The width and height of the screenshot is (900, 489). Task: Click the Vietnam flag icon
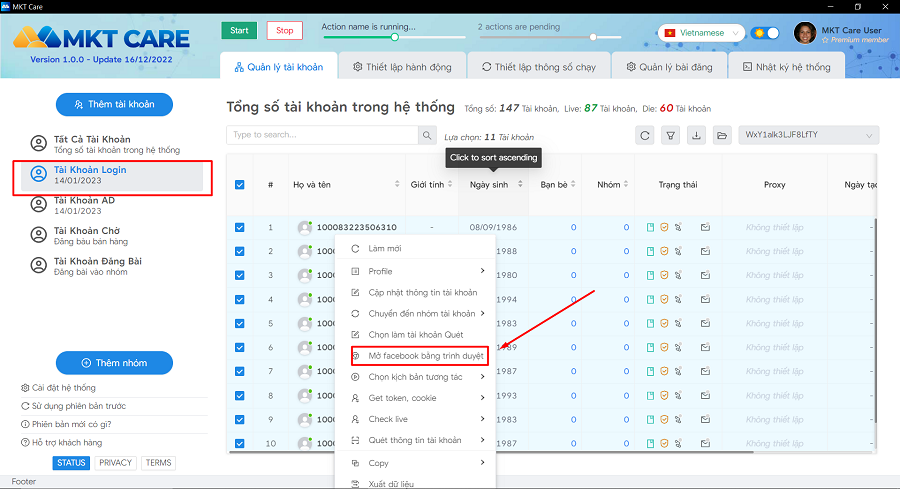669,33
